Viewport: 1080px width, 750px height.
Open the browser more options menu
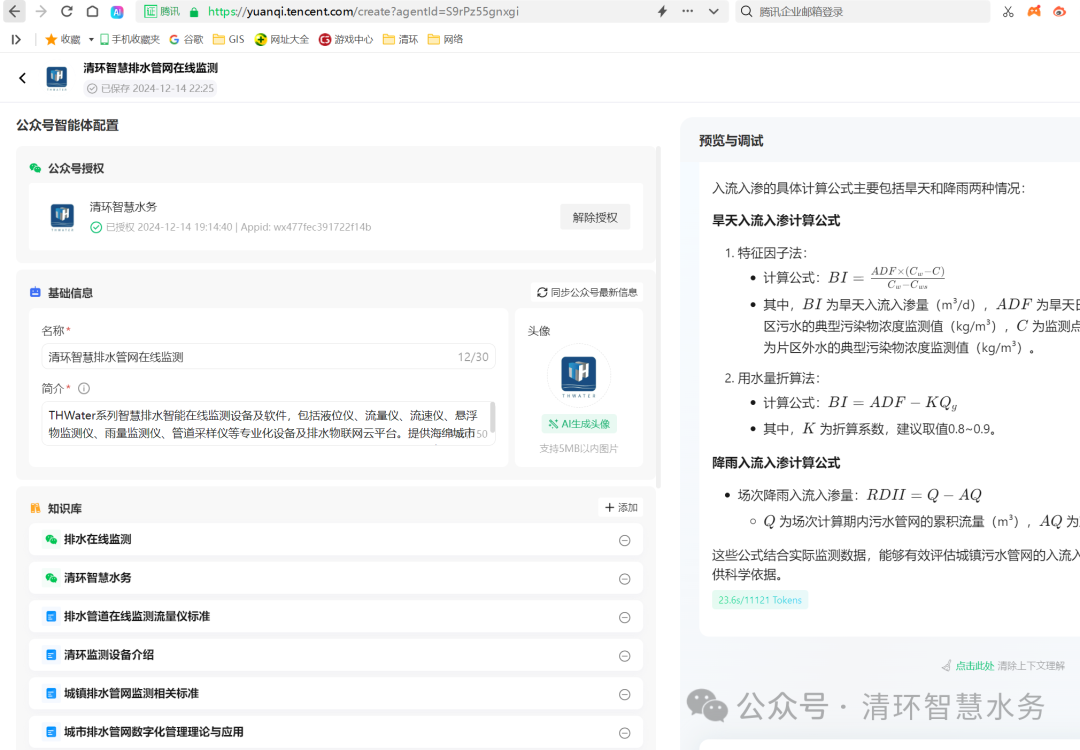[686, 11]
